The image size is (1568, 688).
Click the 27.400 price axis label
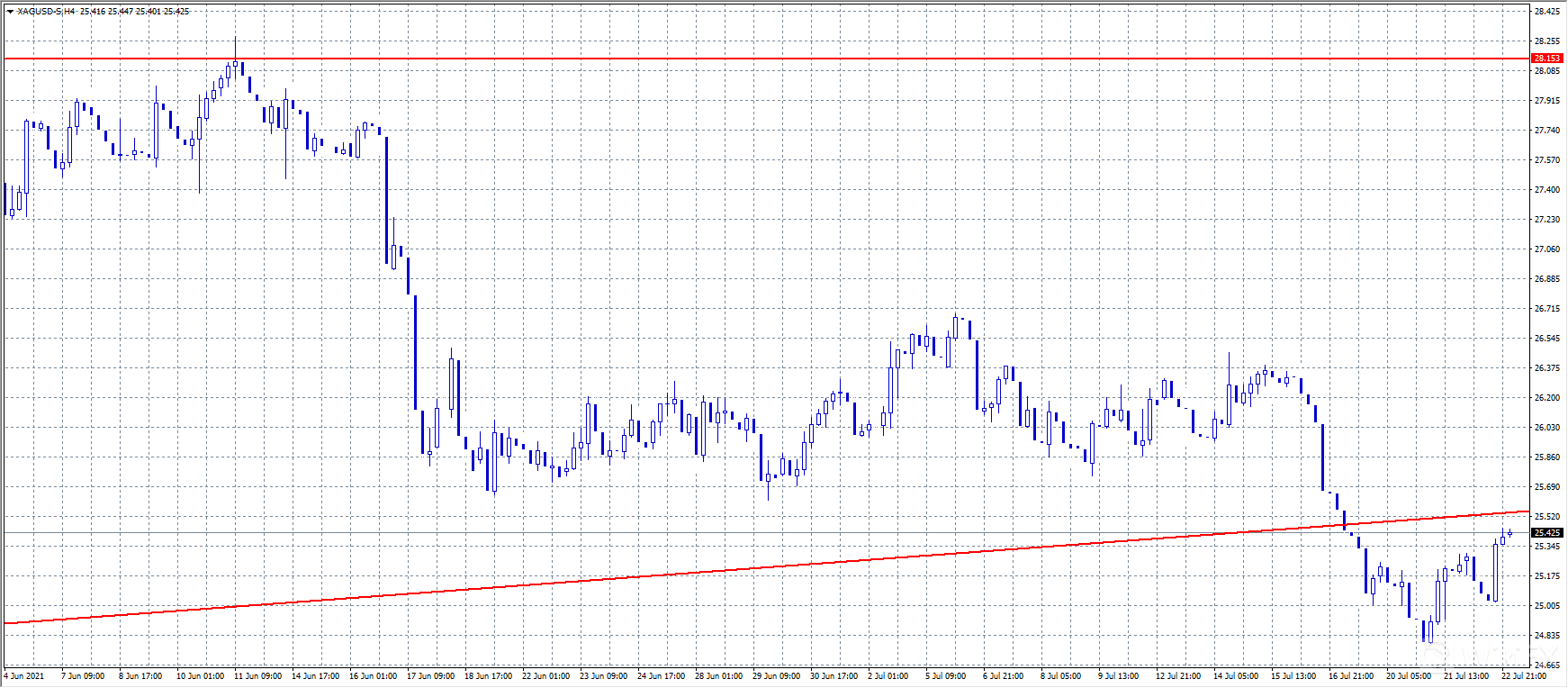pos(1547,190)
